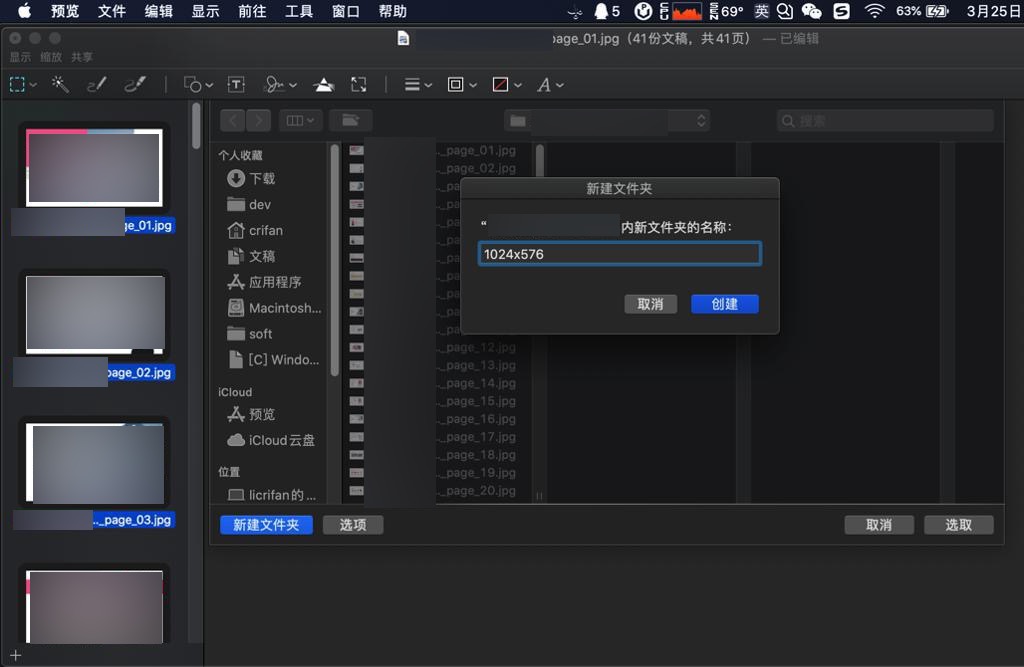Change the column view mode dropdown
Screen dimensions: 1024x667
(300, 120)
